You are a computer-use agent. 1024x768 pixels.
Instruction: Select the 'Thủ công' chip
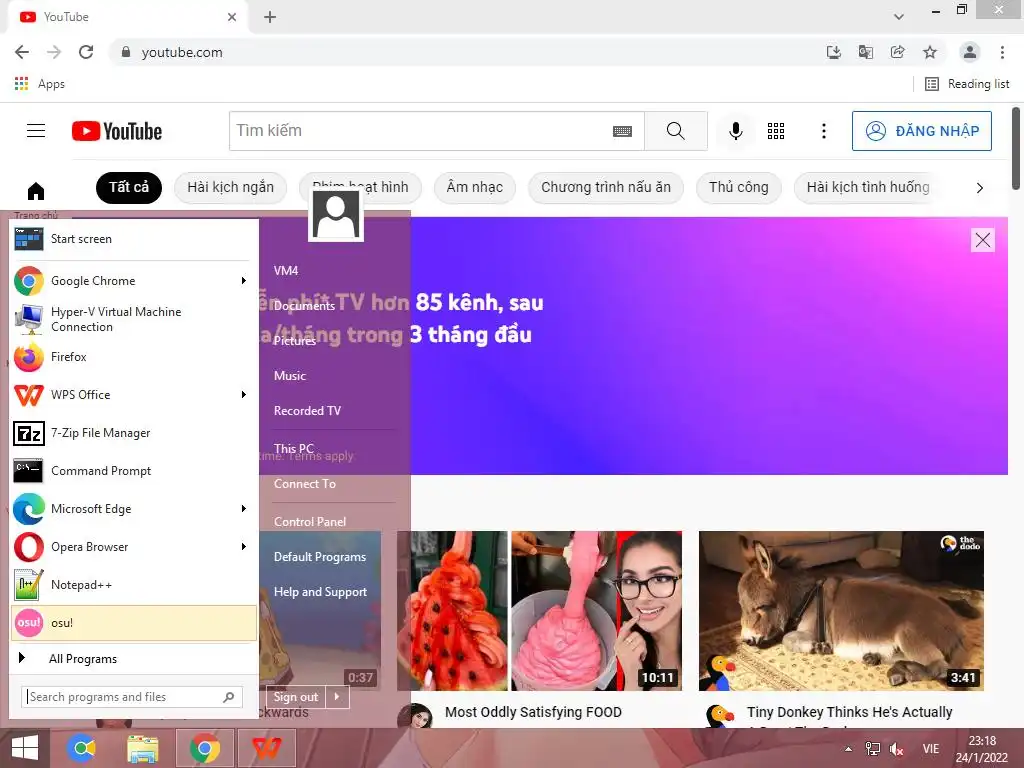739,187
